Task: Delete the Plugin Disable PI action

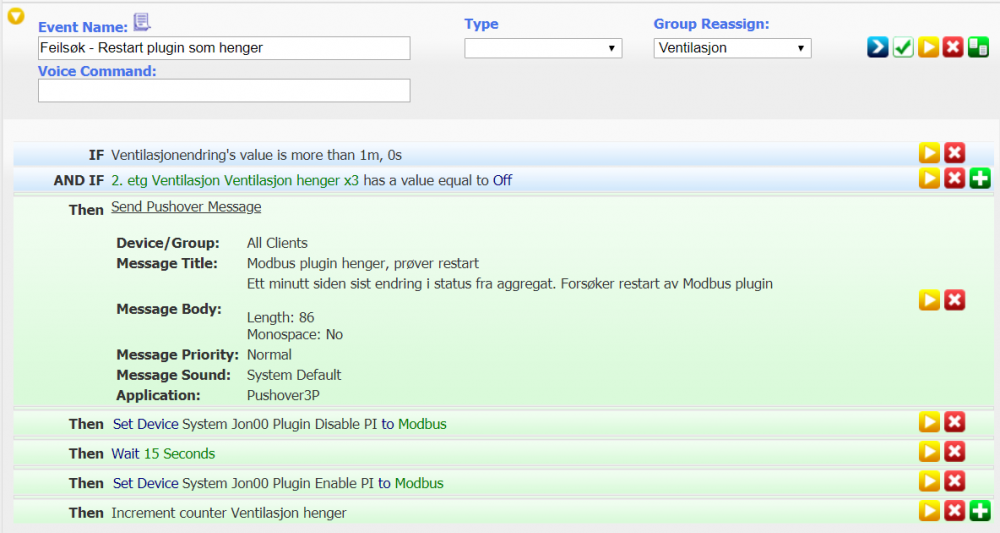Action: click(955, 423)
